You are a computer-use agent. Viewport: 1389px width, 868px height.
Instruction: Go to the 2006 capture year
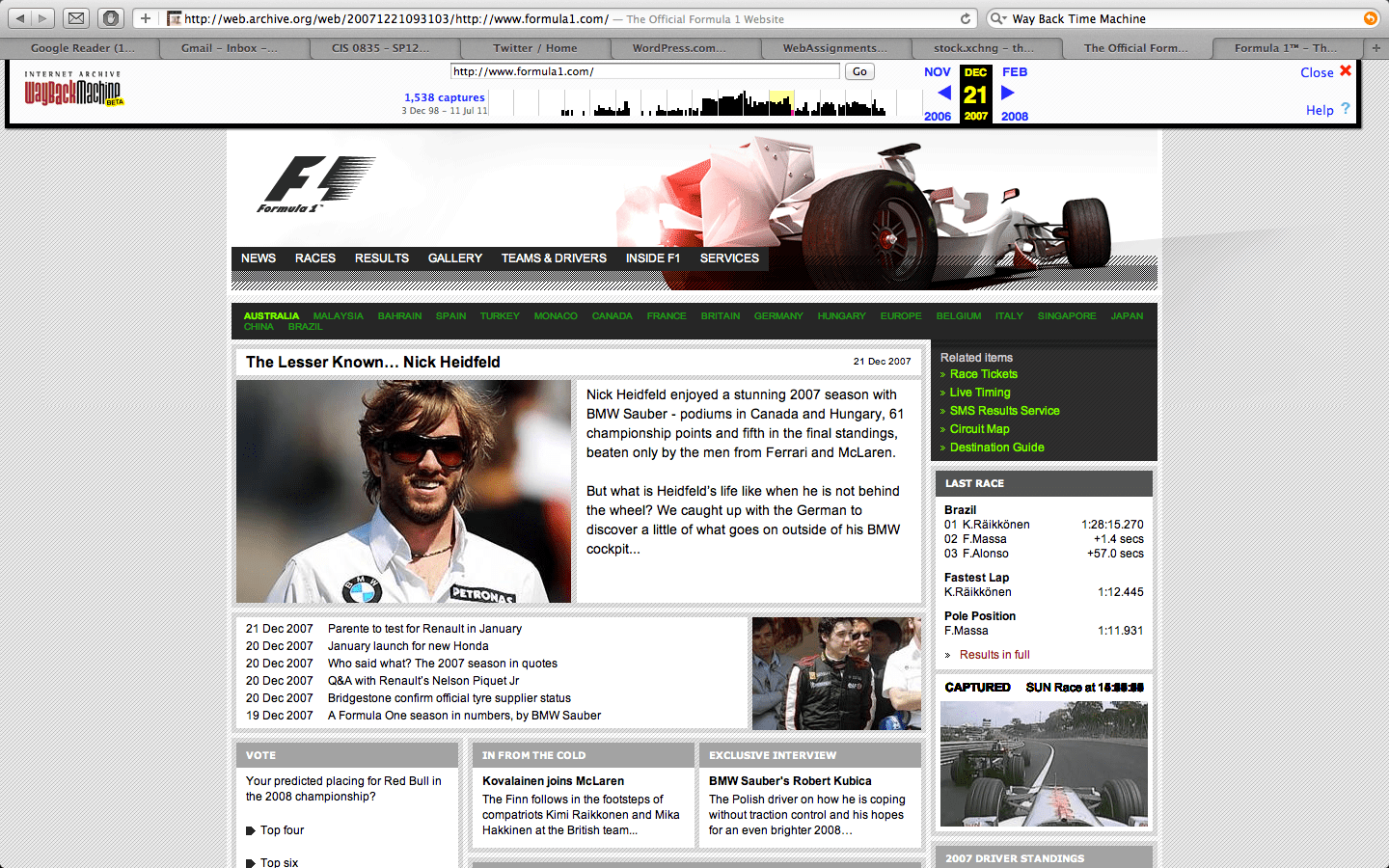938,117
